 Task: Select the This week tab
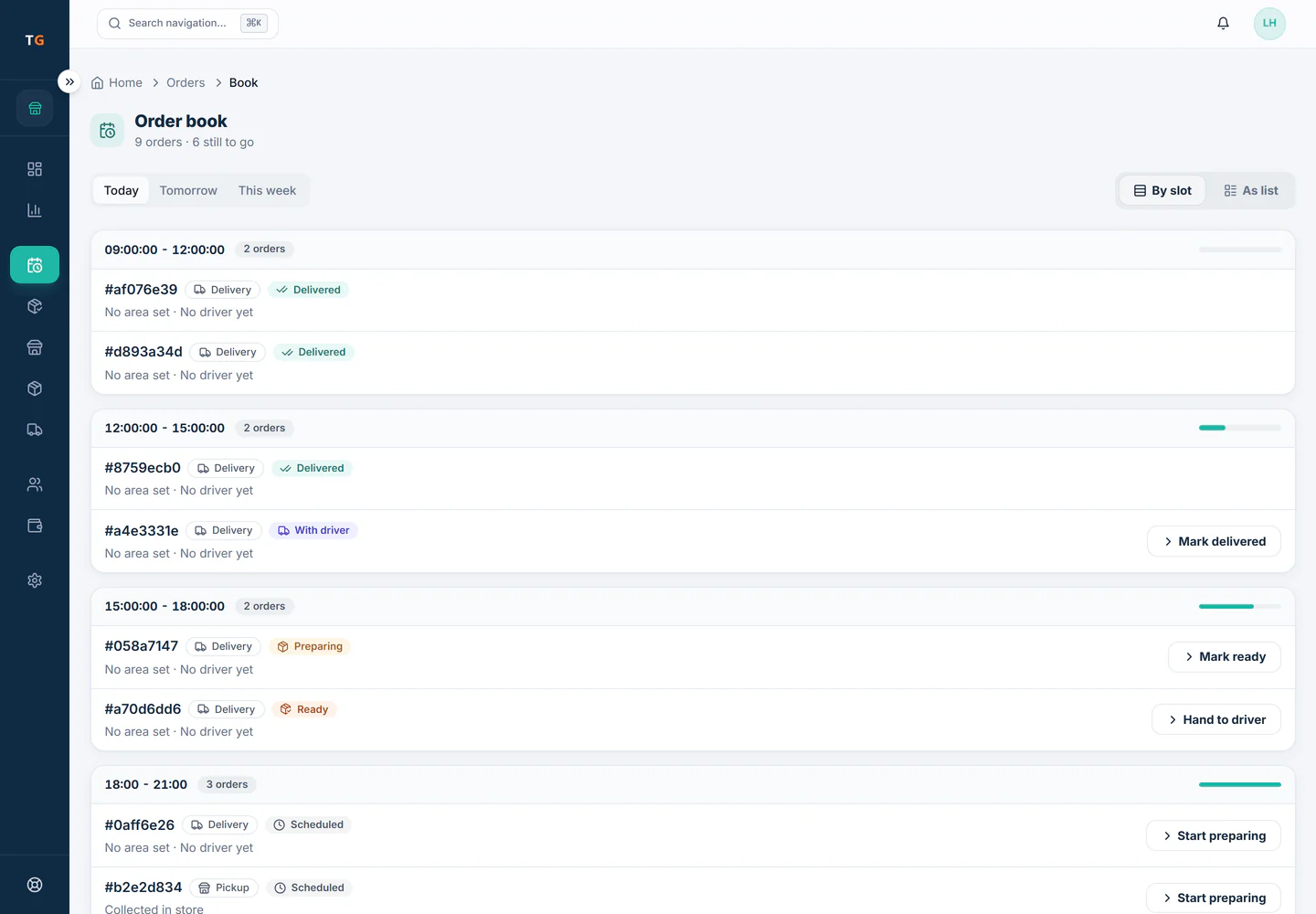267,190
